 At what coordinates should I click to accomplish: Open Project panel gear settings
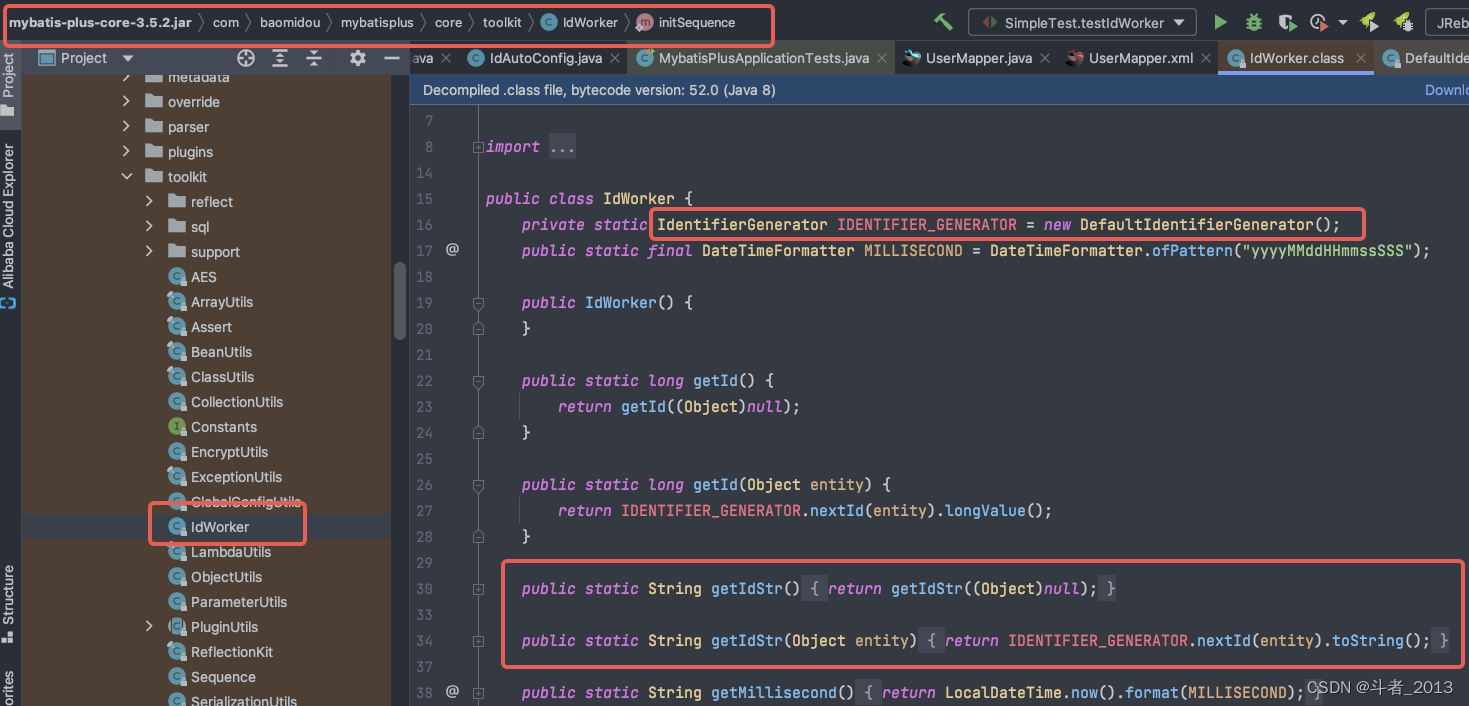coord(358,58)
